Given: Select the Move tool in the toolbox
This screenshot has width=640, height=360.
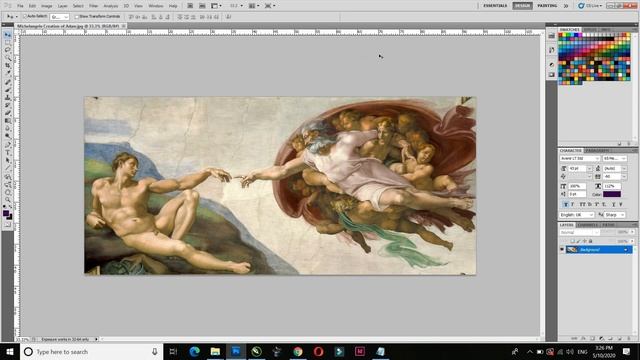Looking at the screenshot, I should [x=8, y=35].
